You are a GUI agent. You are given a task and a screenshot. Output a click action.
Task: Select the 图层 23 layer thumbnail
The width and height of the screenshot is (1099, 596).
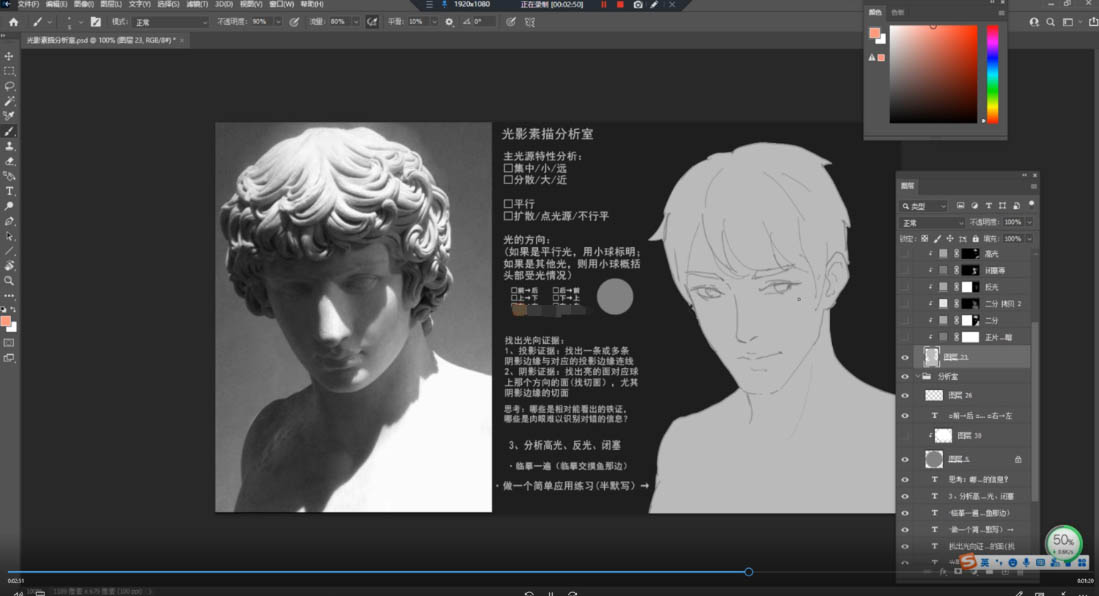coord(931,357)
